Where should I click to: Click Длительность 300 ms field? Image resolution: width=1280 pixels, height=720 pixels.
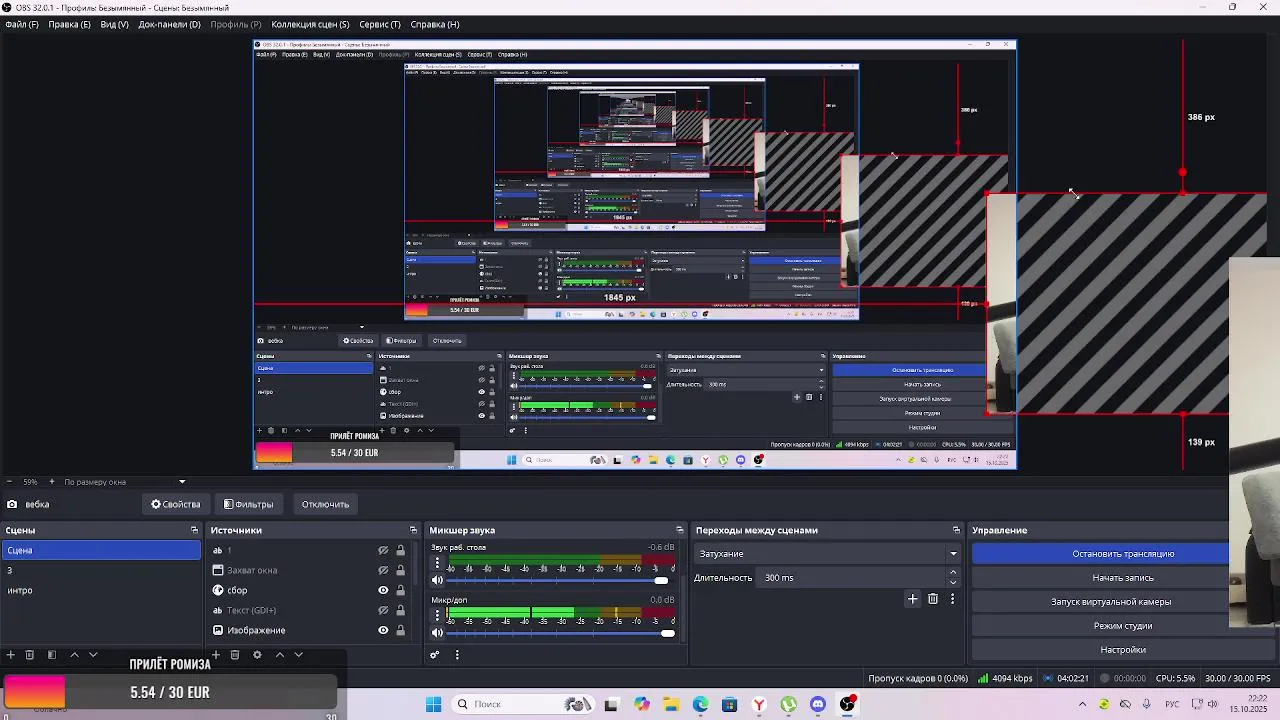[852, 577]
